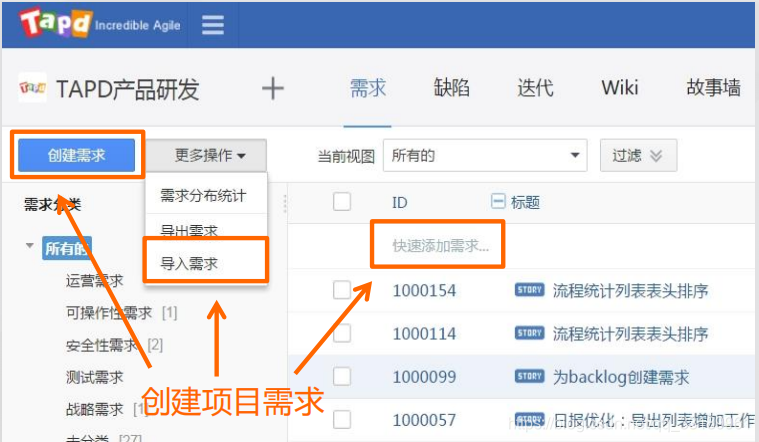Viewport: 759px width, 442px height.
Task: Select 导入需求 from the menu
Action: [x=205, y=264]
